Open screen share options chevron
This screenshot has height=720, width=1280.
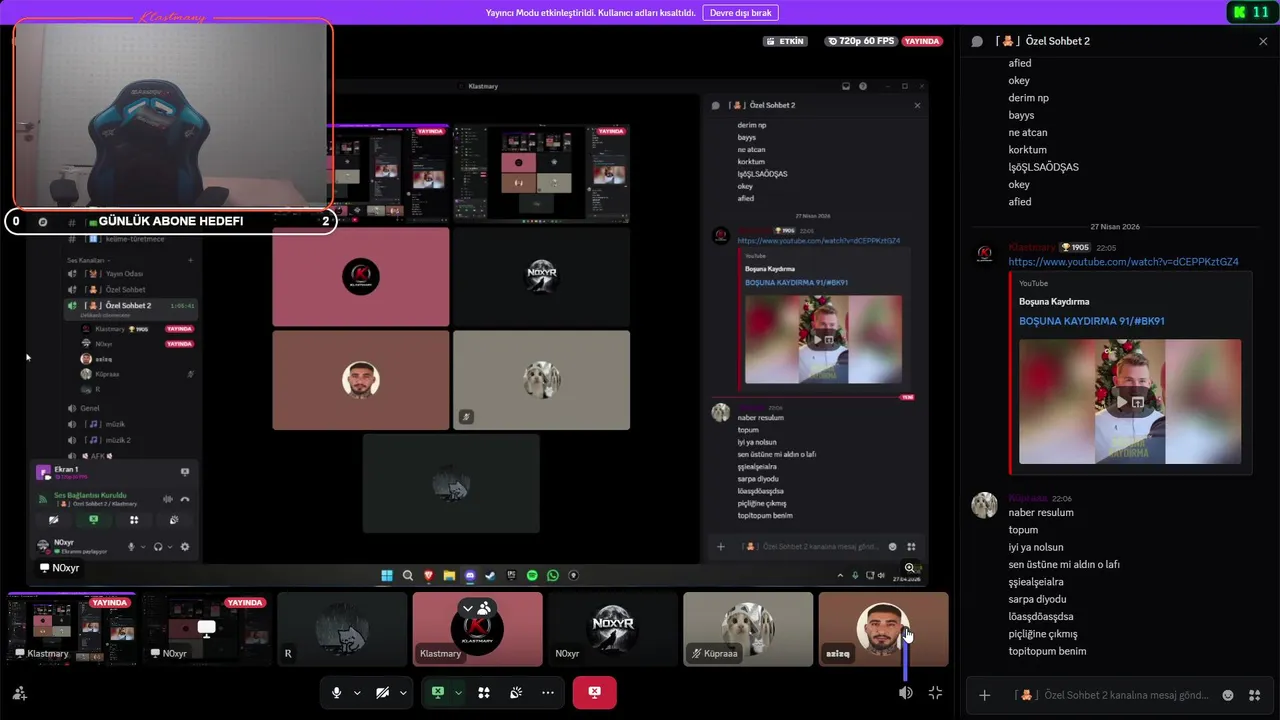coord(458,692)
